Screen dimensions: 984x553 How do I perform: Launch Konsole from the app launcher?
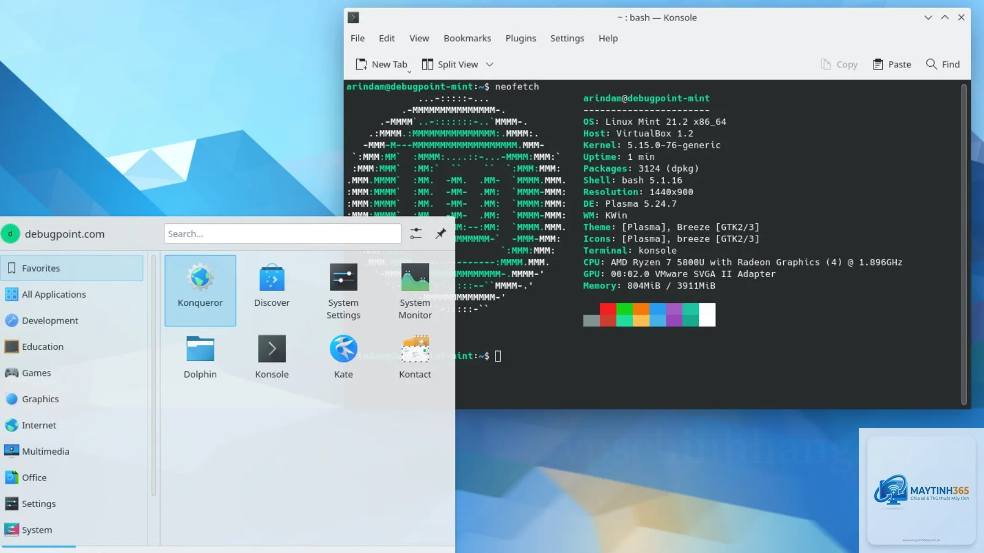[x=272, y=349]
